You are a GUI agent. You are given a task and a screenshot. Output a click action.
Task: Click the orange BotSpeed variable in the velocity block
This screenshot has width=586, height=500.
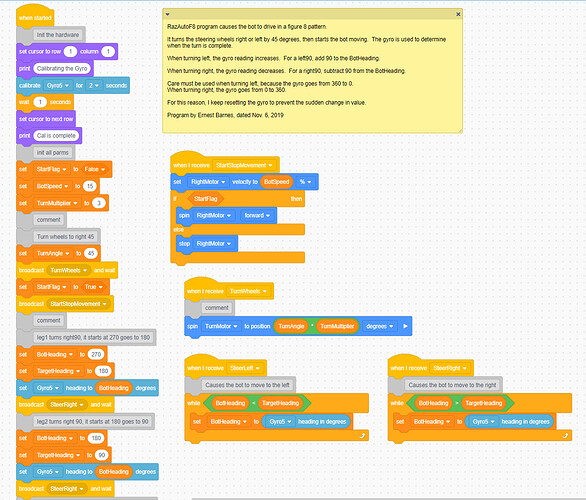click(277, 182)
